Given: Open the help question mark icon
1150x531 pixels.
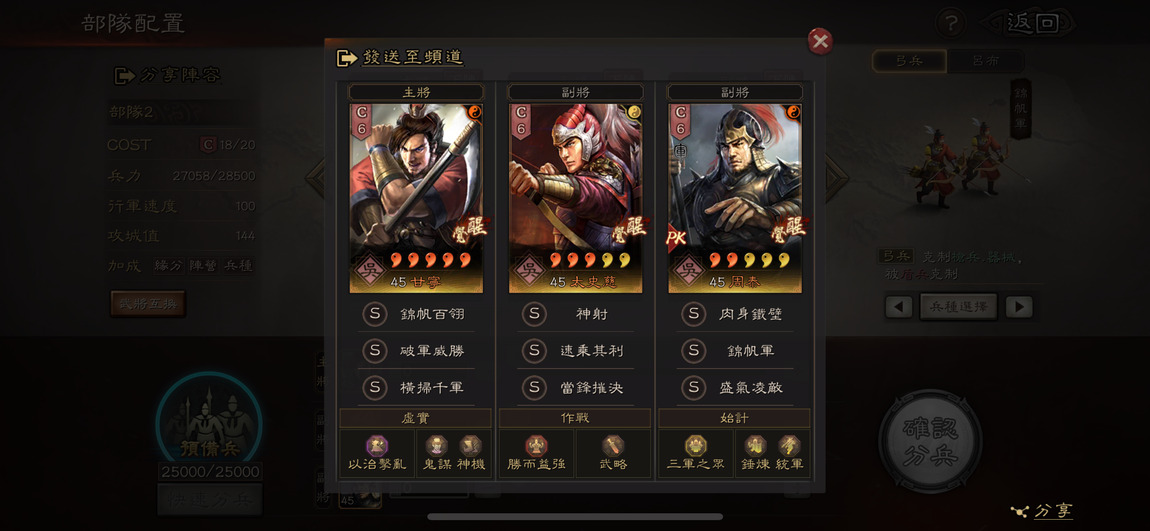Looking at the screenshot, I should 951,24.
